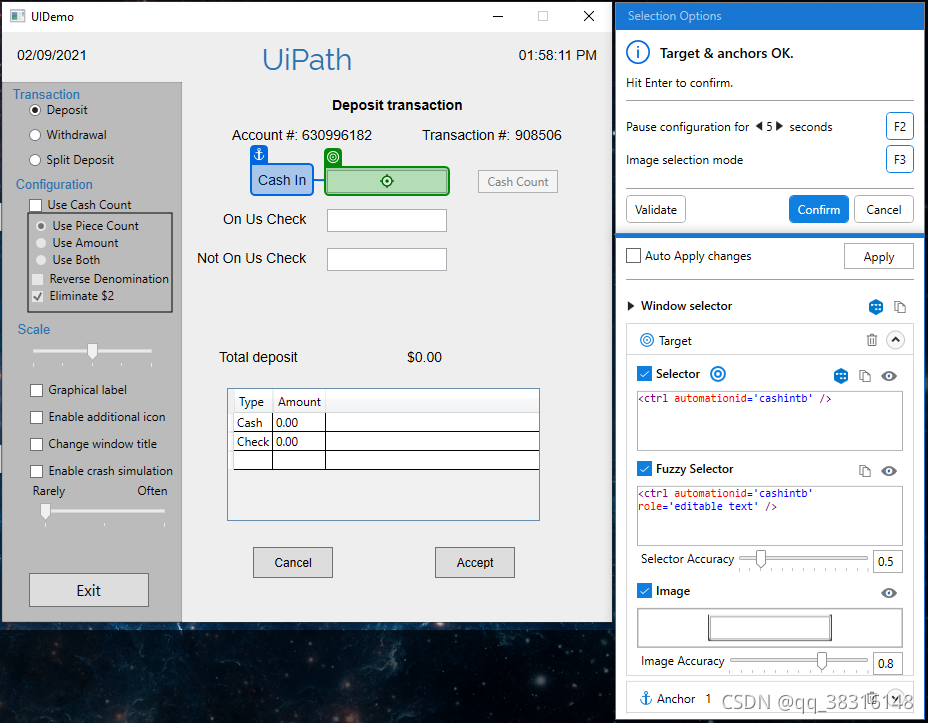Delete the Target using trash icon
The width and height of the screenshot is (928, 723).
pyautogui.click(x=872, y=340)
